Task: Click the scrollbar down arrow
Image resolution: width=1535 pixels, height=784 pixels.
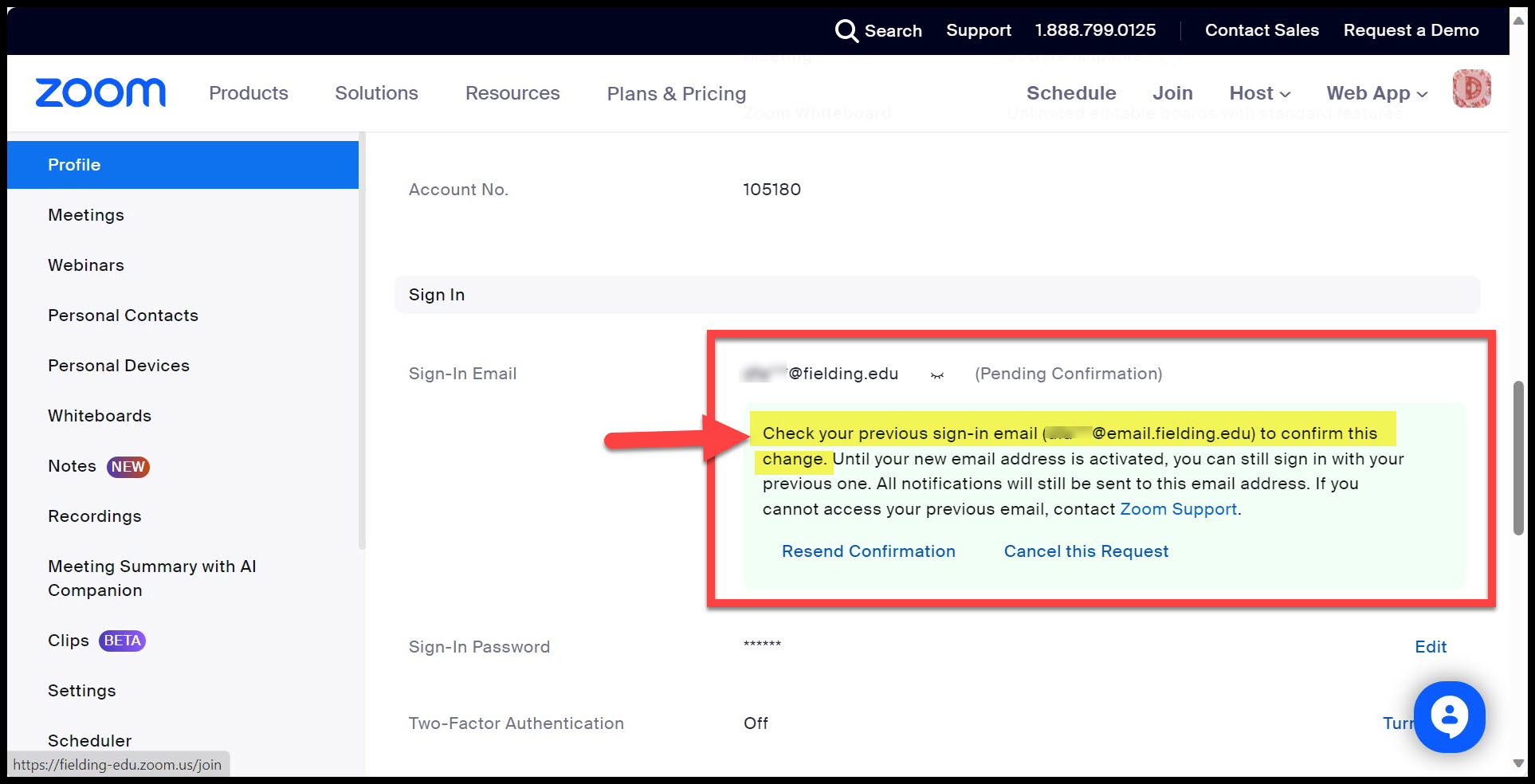Action: [1518, 763]
